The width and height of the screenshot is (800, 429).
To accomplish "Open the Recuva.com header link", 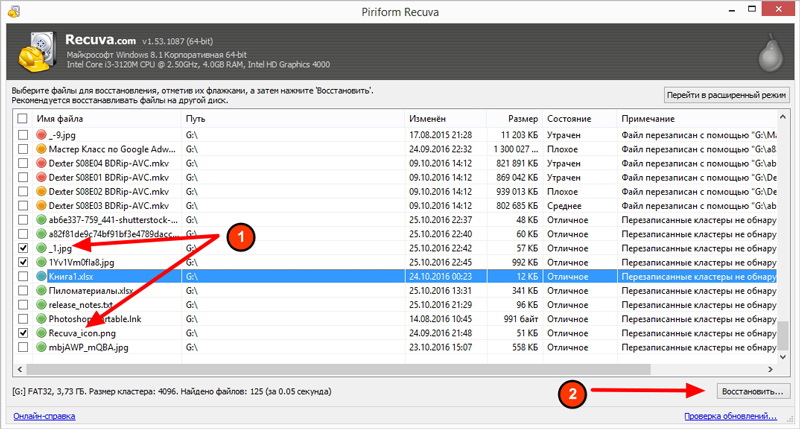I will click(101, 40).
